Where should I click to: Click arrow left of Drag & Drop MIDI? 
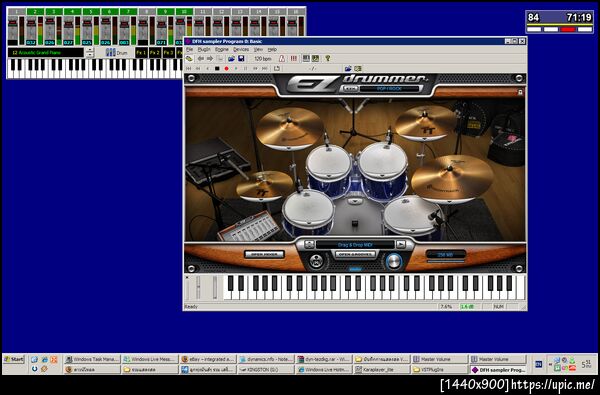click(309, 245)
